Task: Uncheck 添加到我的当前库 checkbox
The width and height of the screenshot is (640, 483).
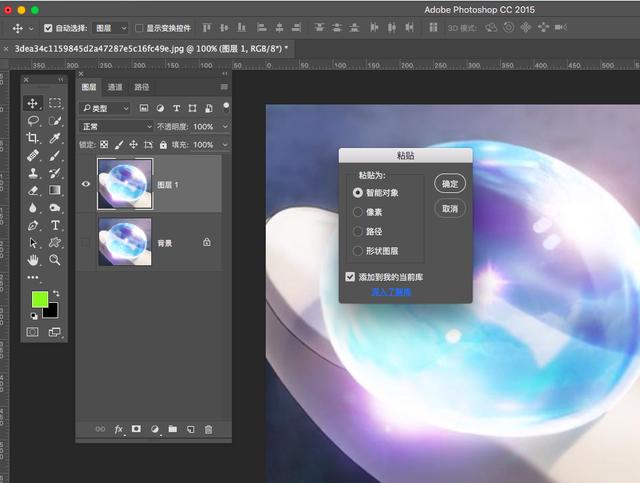Action: tap(350, 277)
